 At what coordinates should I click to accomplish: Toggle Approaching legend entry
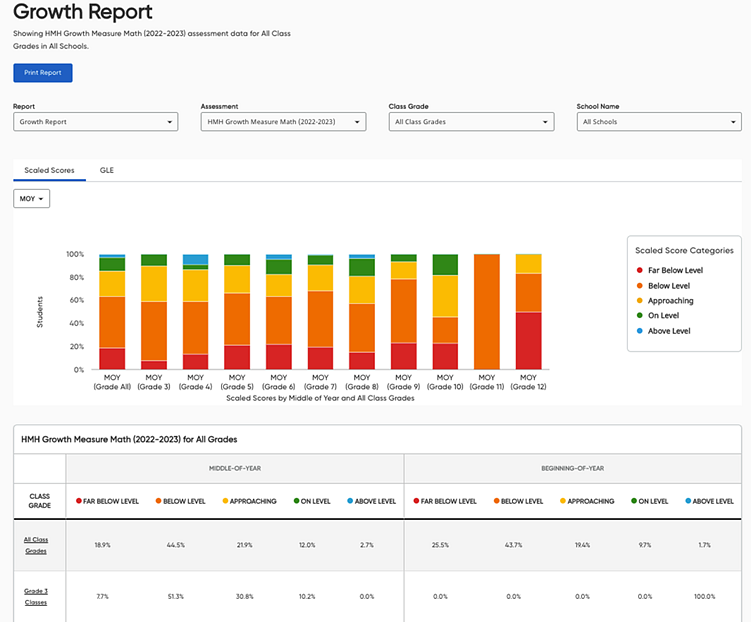(x=665, y=301)
